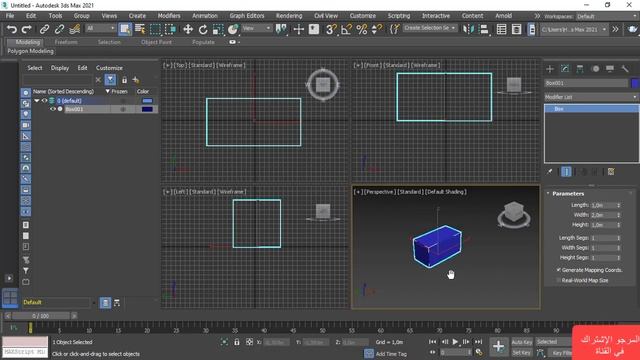Select Box entry in modifier stack
This screenshot has height=360, width=640.
(x=591, y=109)
